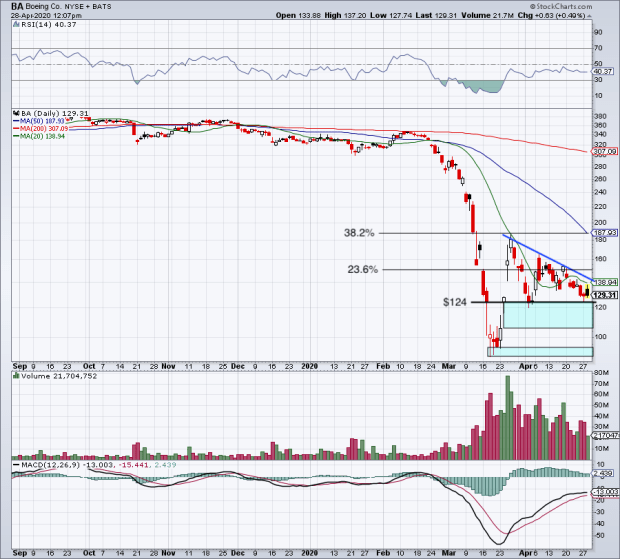Click the RSI line icon before RSI(14)
Viewport: 620px width, 559px height.
pyautogui.click(x=16, y=25)
